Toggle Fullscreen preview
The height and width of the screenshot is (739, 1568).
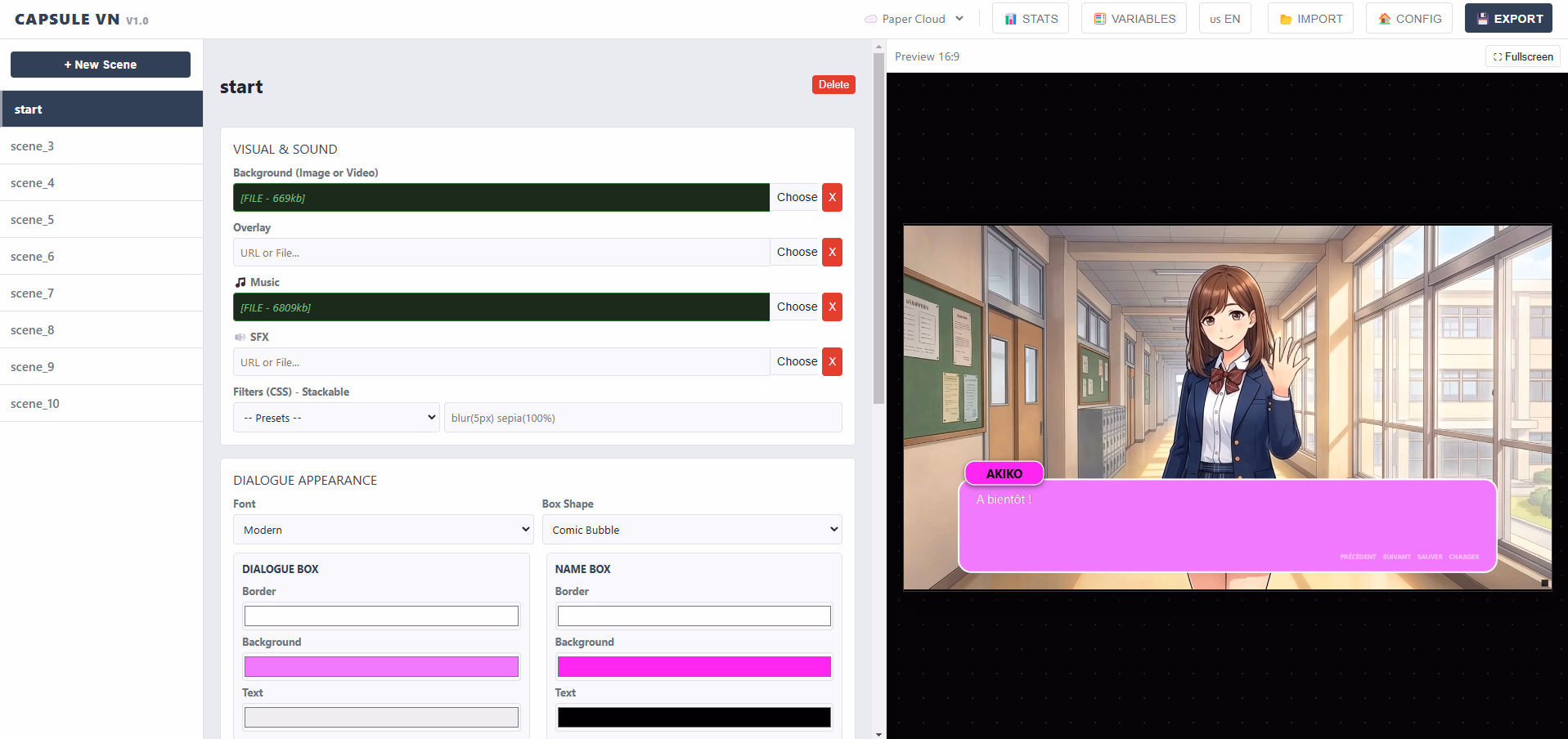(x=1522, y=56)
